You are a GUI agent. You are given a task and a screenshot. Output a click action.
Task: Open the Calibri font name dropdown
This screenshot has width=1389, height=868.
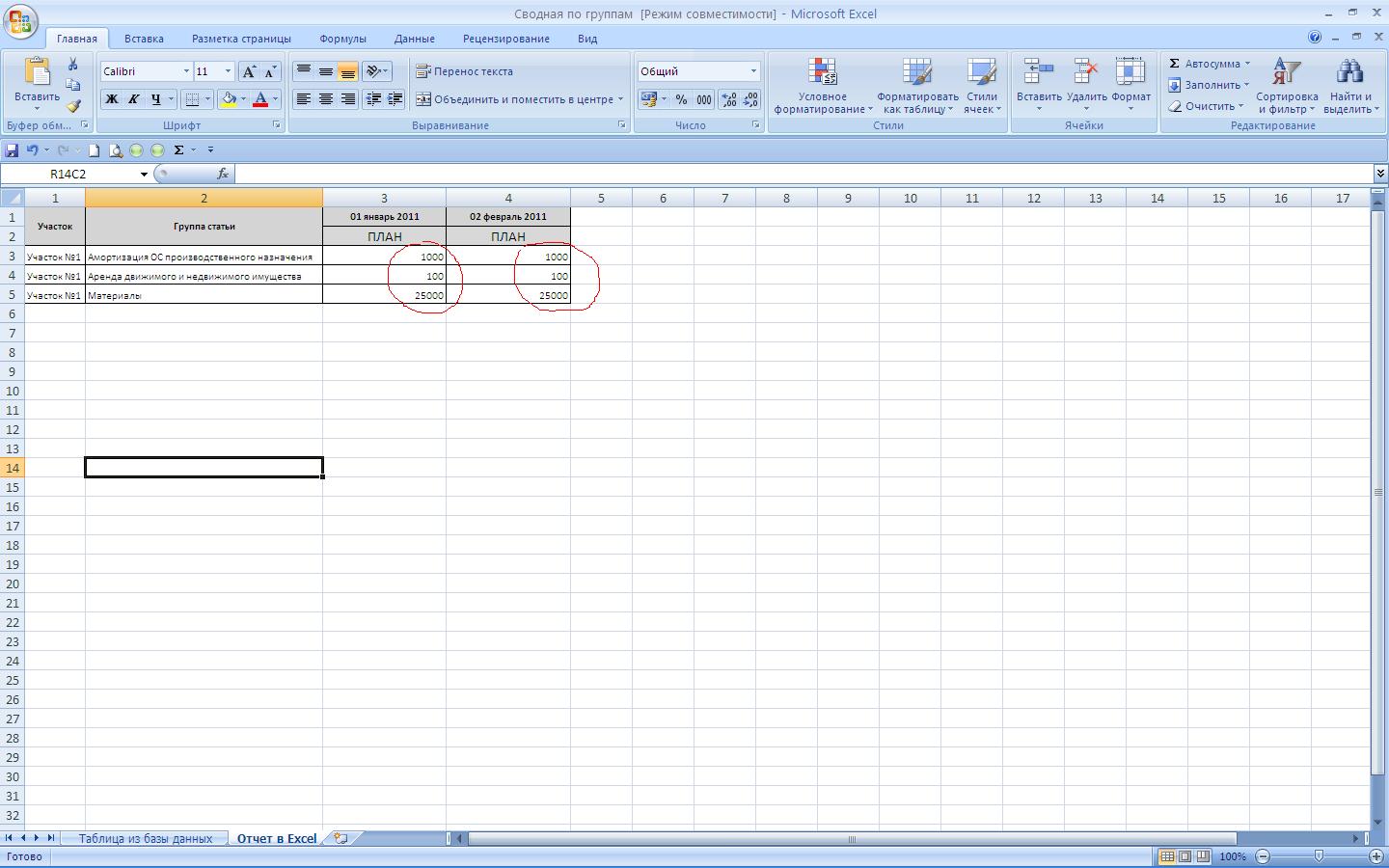coord(186,71)
